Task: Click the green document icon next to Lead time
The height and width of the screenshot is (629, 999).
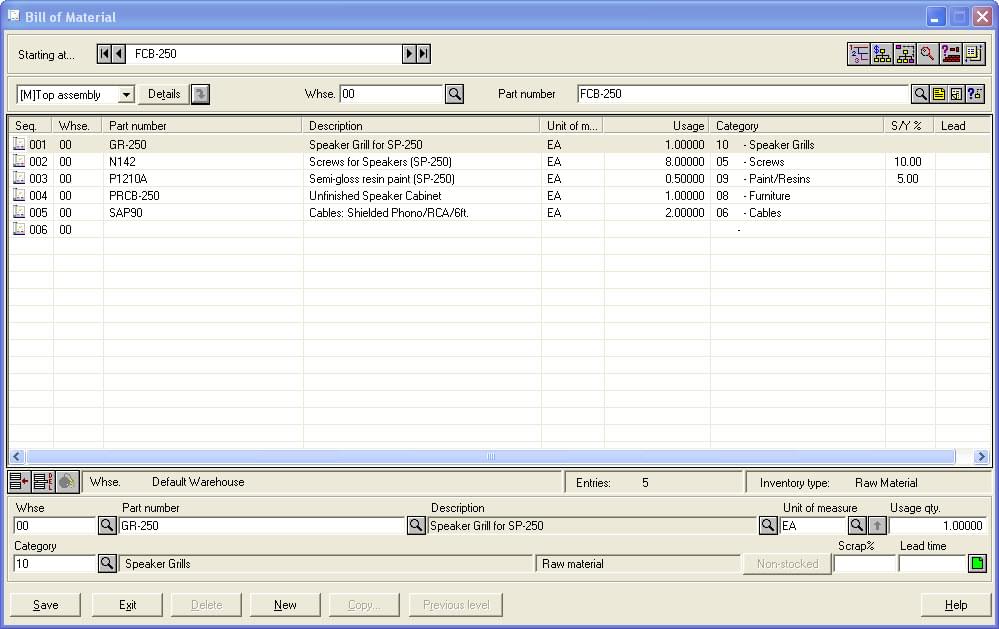Action: (x=977, y=564)
